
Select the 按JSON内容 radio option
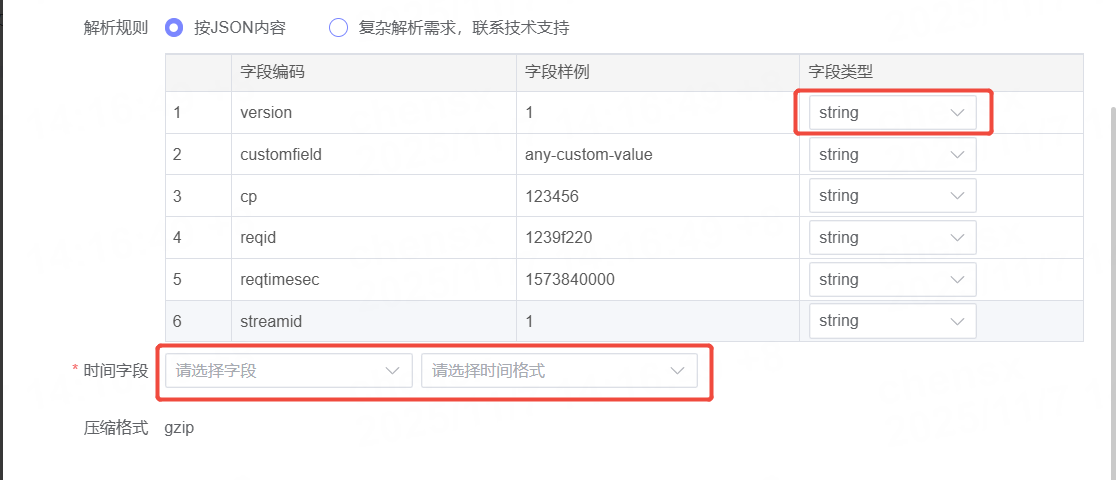coord(174,28)
